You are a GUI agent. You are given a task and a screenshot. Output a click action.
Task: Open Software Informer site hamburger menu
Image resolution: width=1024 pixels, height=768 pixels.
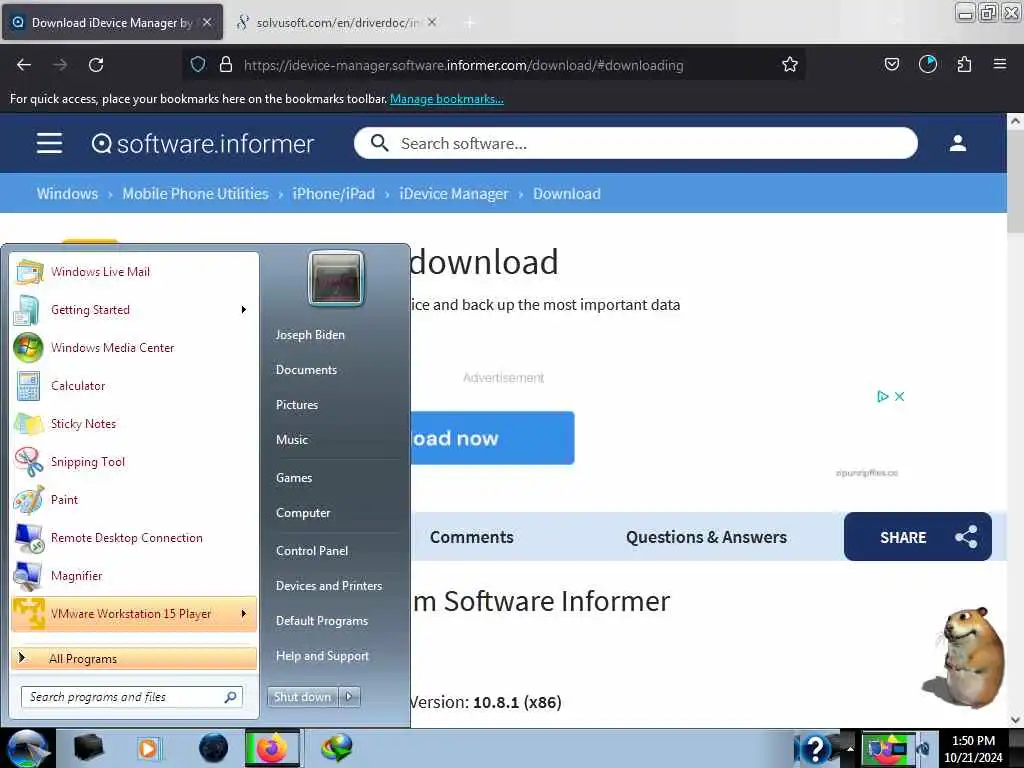(x=50, y=143)
